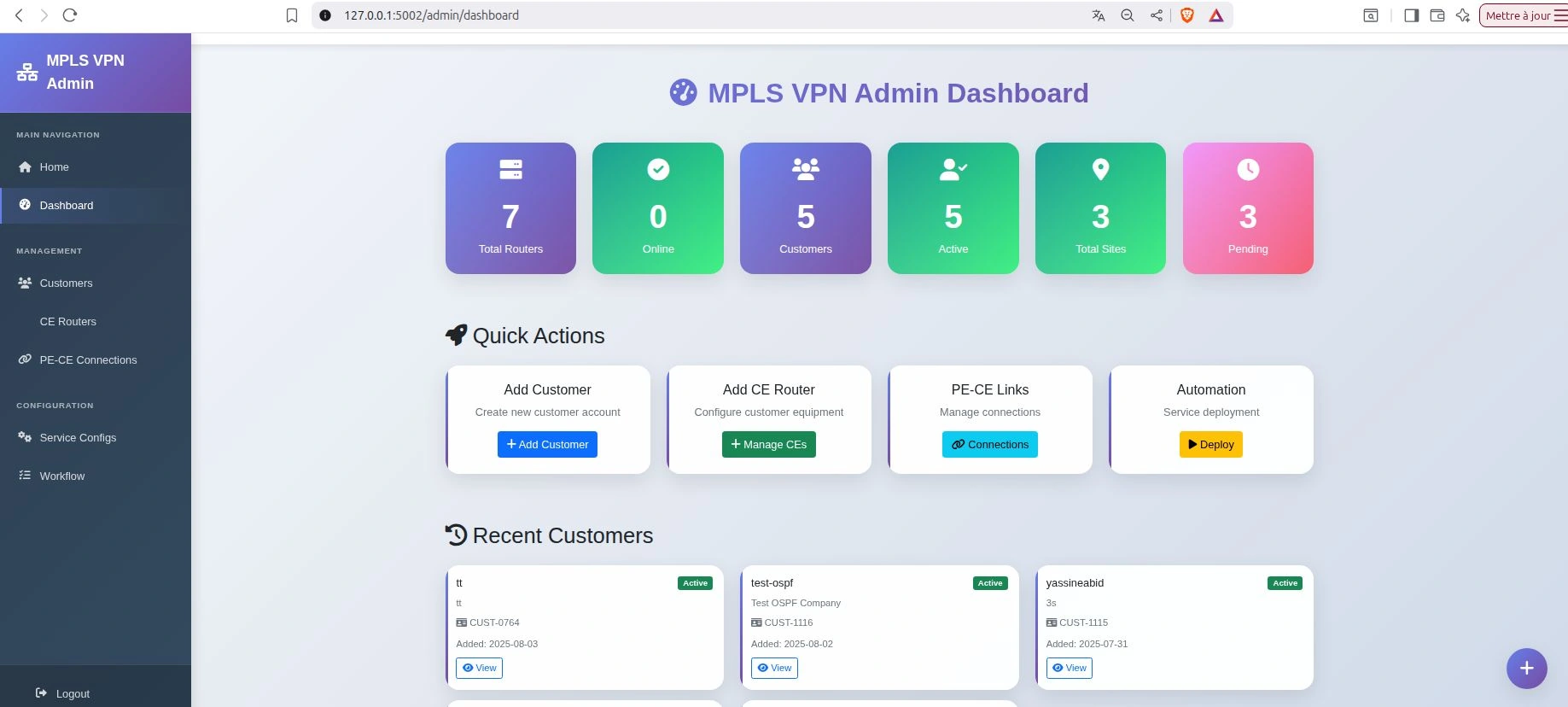This screenshot has height=707, width=1568.
Task: Click the MPLS VPN network logo icon
Action: (27, 73)
